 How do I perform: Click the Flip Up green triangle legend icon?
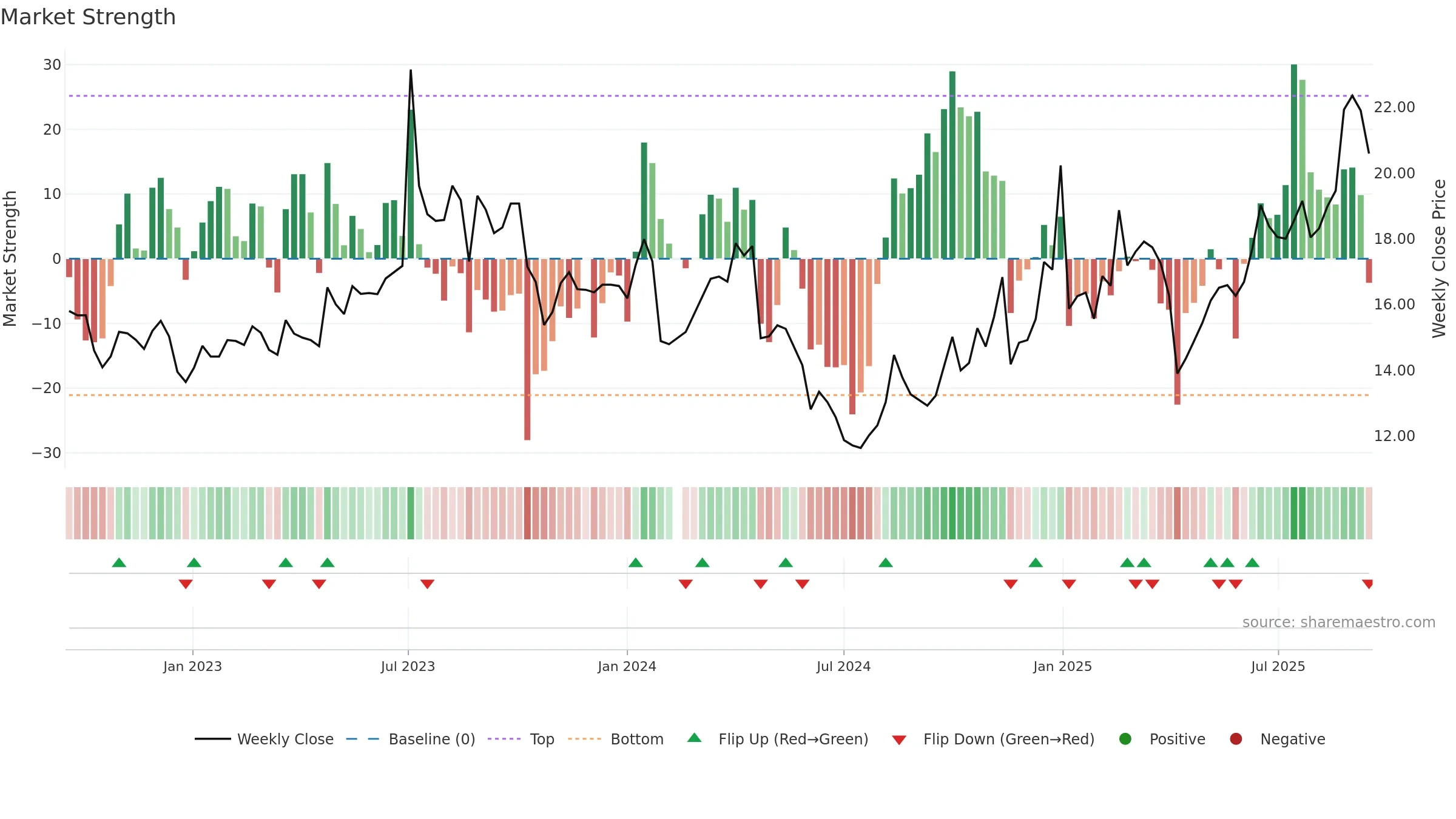point(695,738)
